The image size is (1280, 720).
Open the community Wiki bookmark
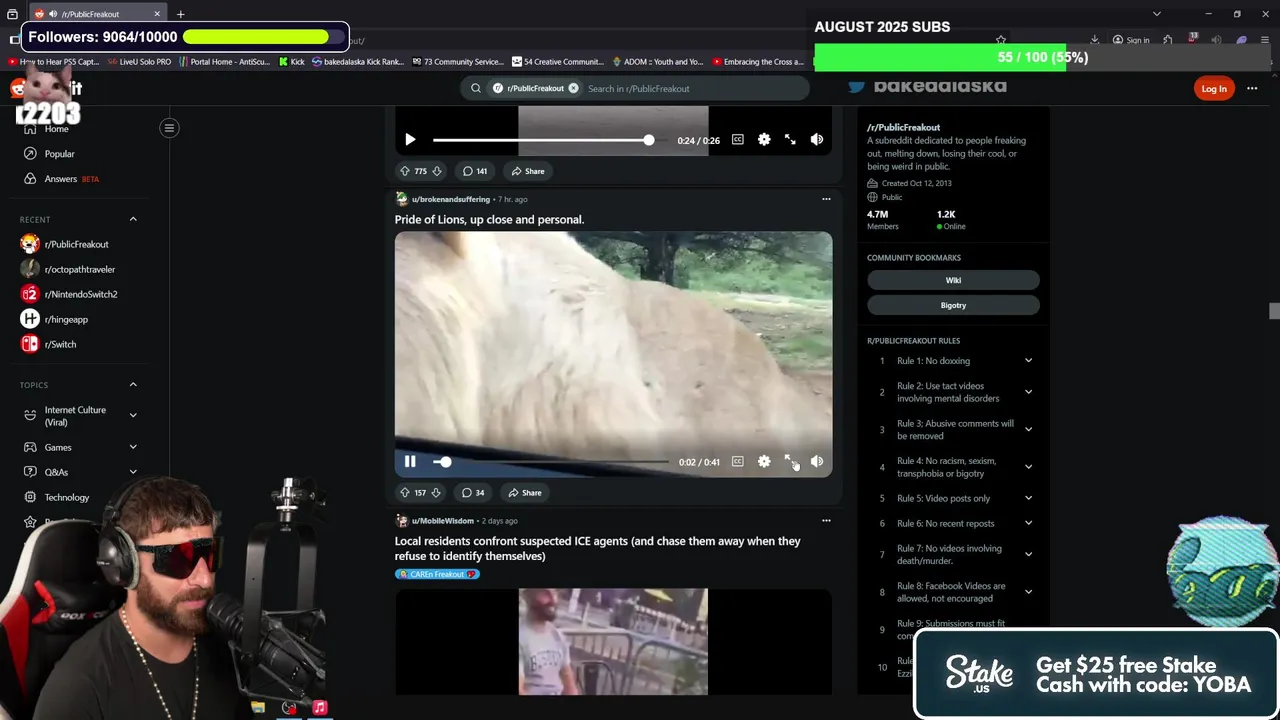tap(953, 280)
